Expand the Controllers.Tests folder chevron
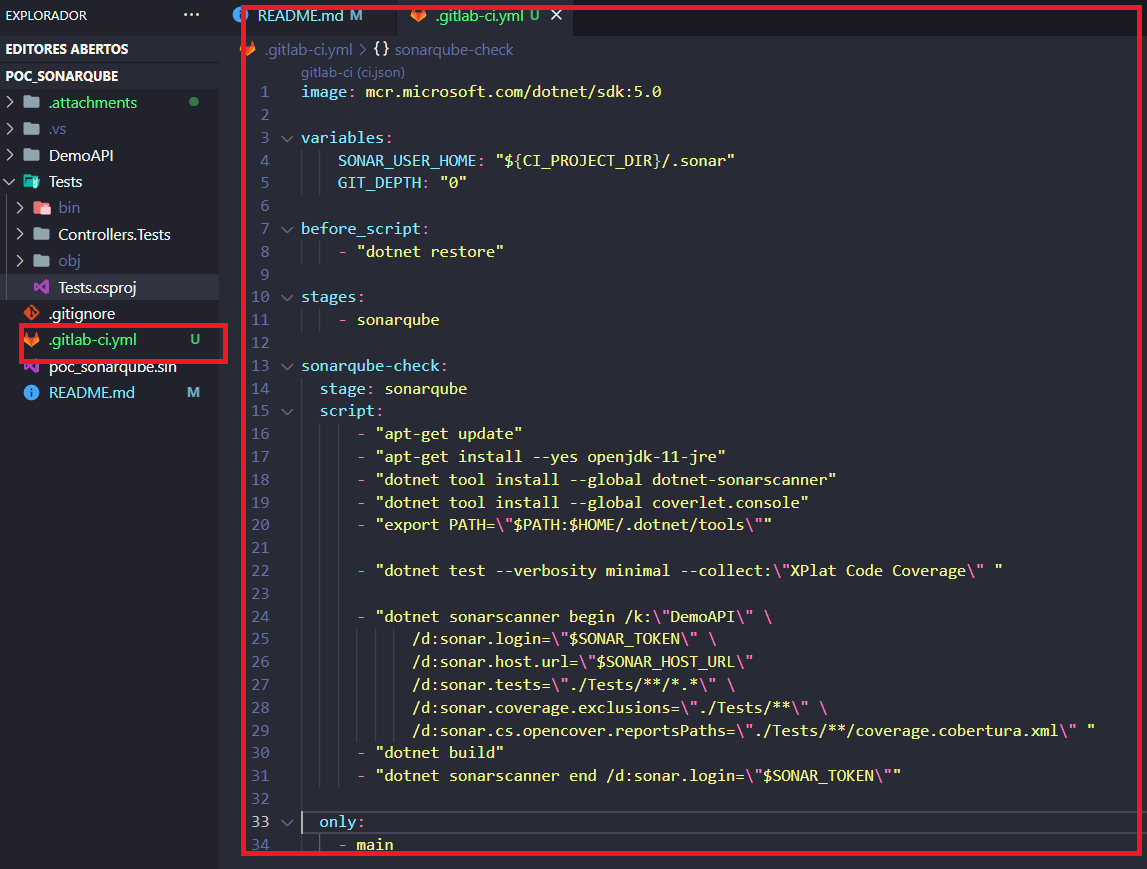1147x869 pixels. 20,234
